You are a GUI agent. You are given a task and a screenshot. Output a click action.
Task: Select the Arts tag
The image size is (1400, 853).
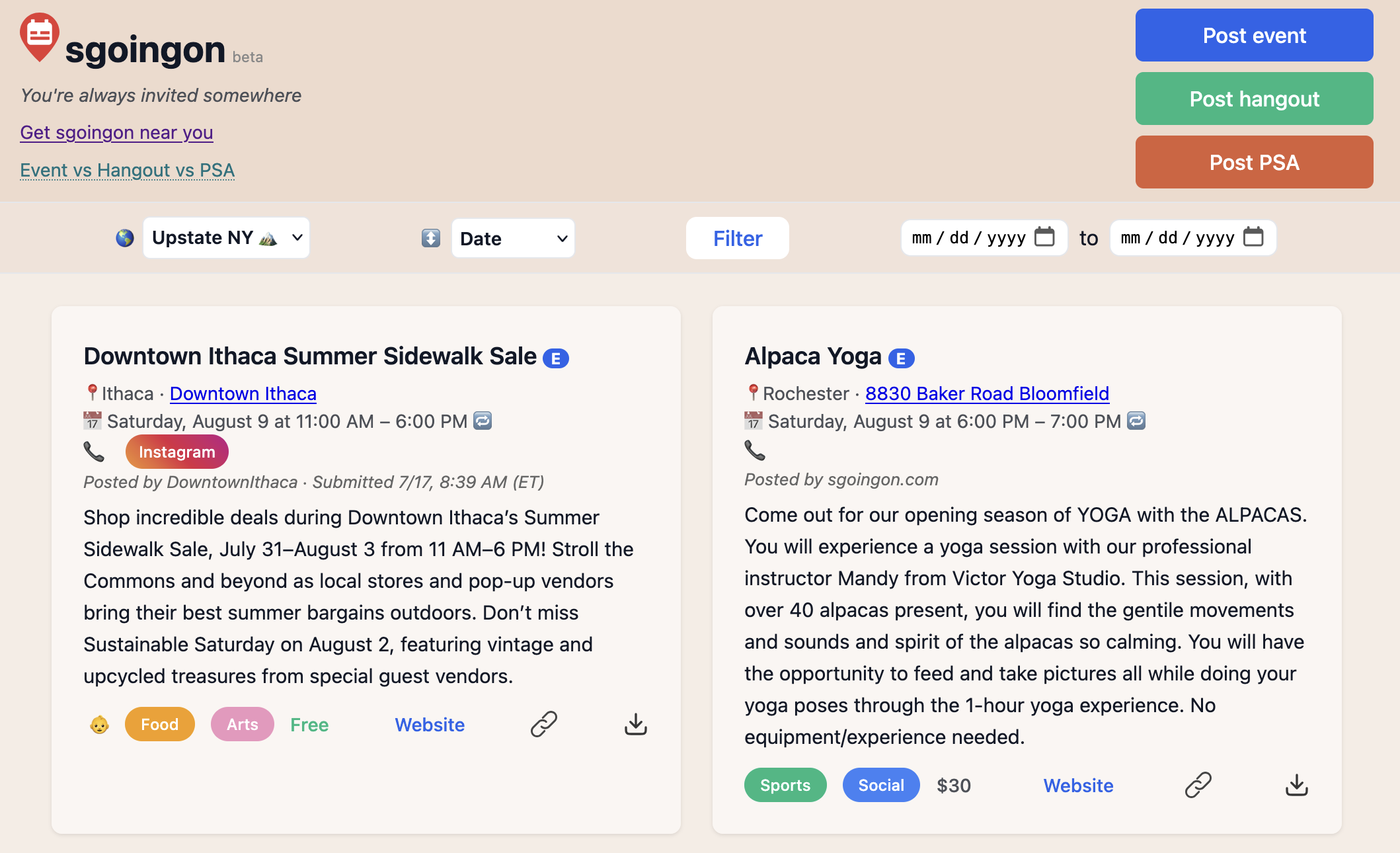[242, 724]
